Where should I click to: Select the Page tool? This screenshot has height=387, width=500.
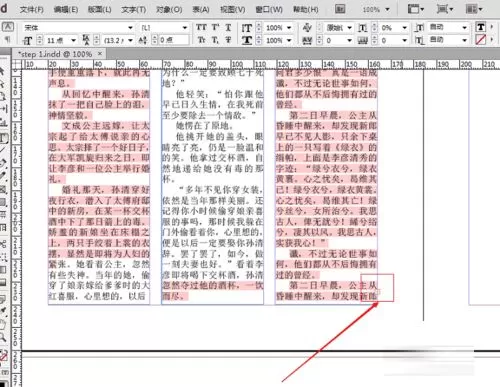(x=3, y=97)
